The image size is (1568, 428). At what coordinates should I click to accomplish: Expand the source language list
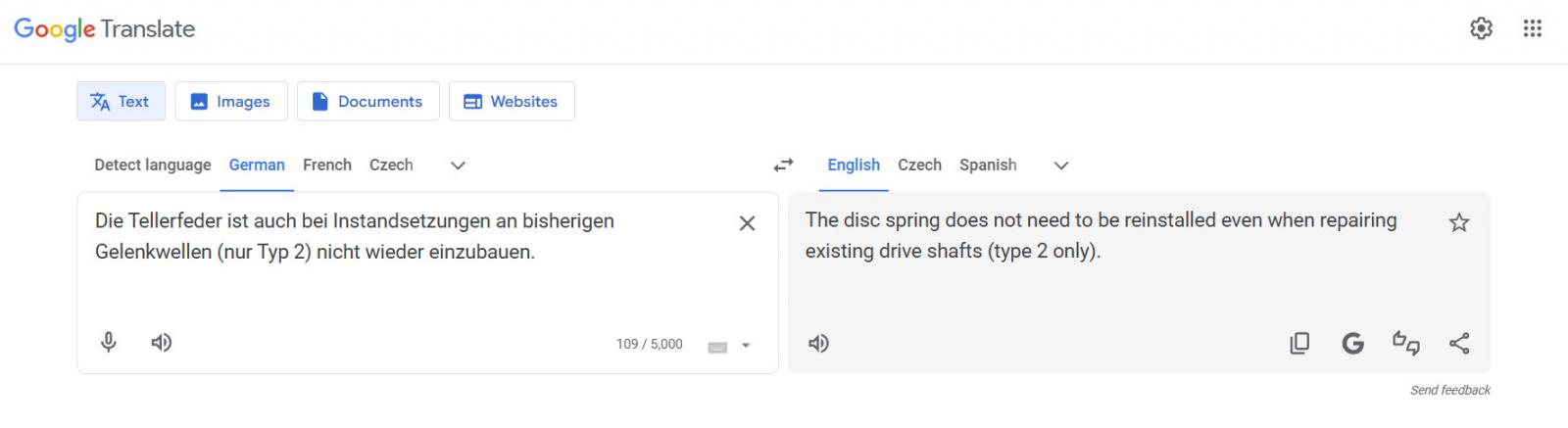point(458,166)
